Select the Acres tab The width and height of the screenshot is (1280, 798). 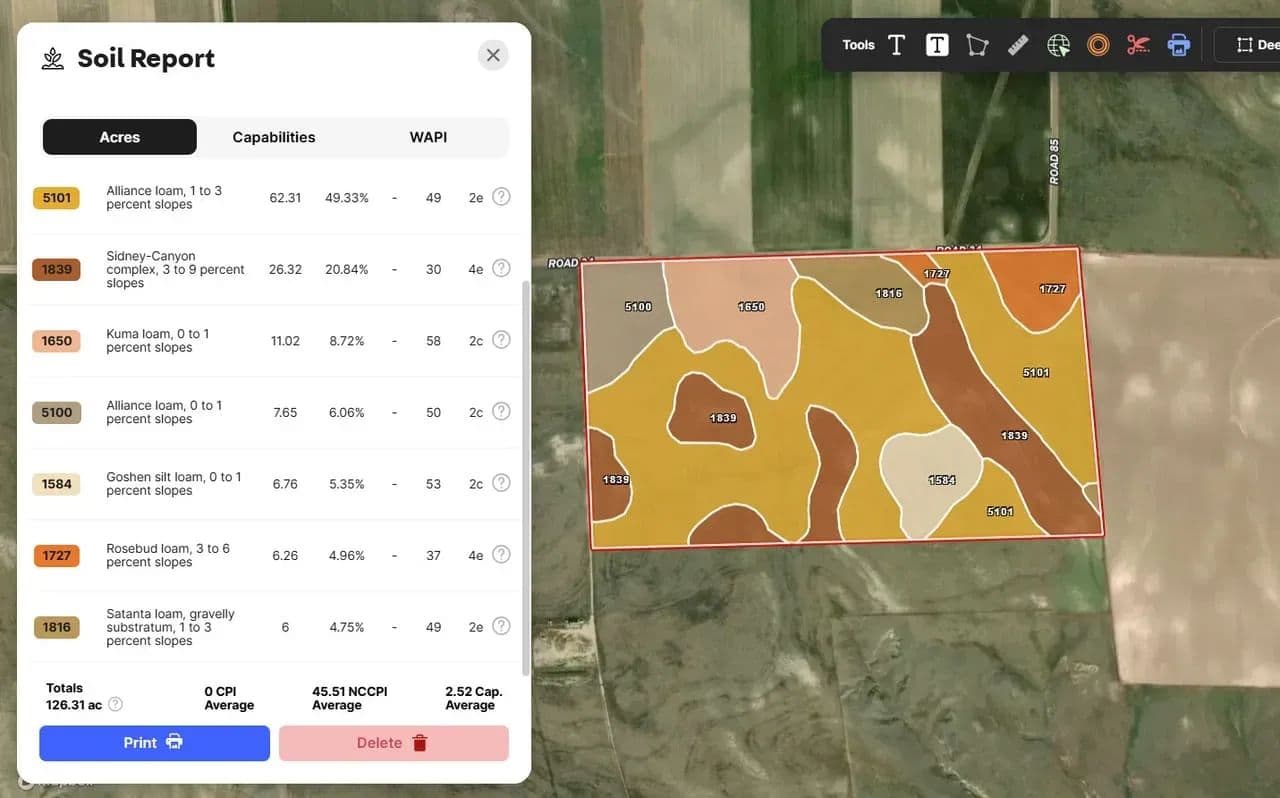(x=119, y=137)
